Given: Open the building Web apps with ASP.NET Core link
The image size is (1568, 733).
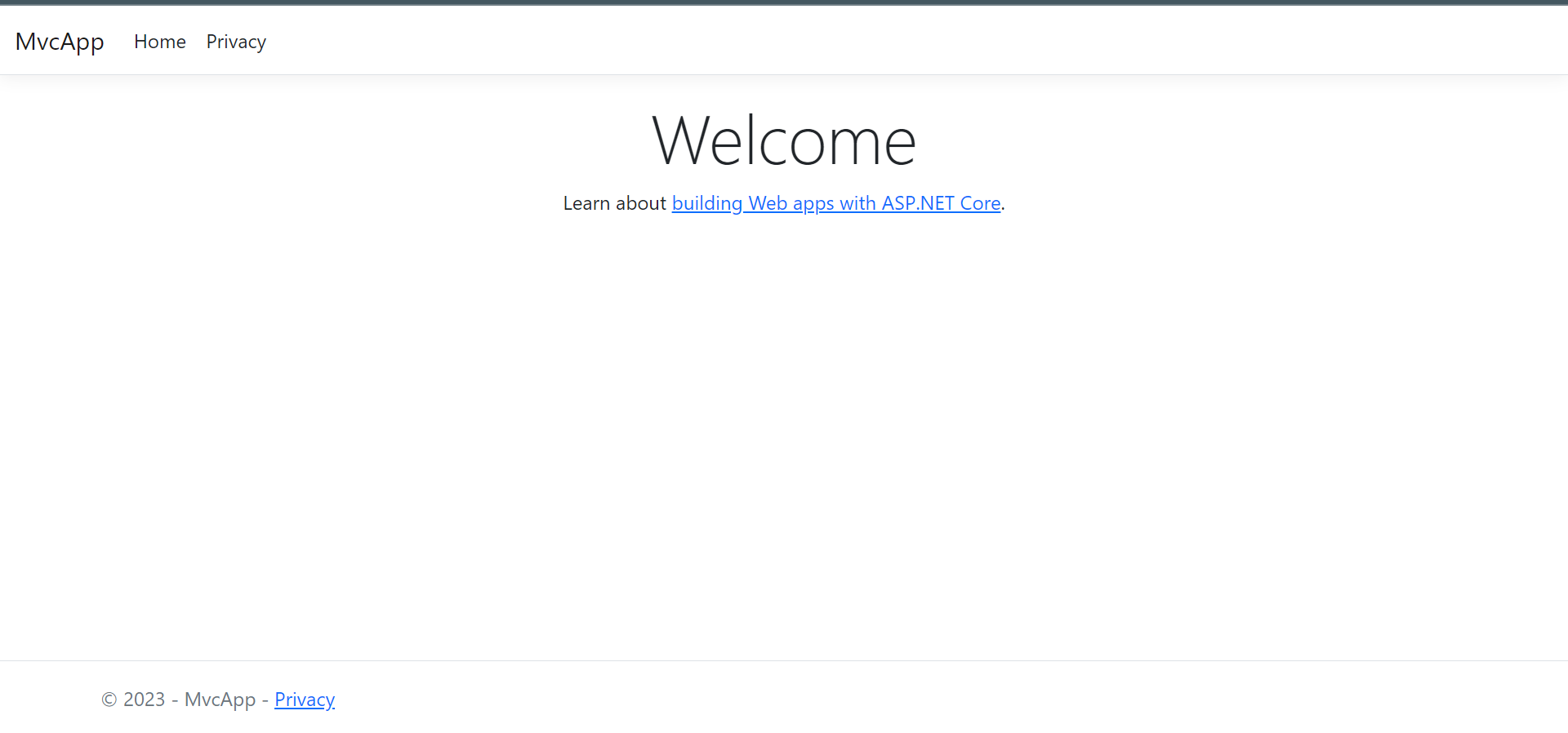Looking at the screenshot, I should [835, 203].
